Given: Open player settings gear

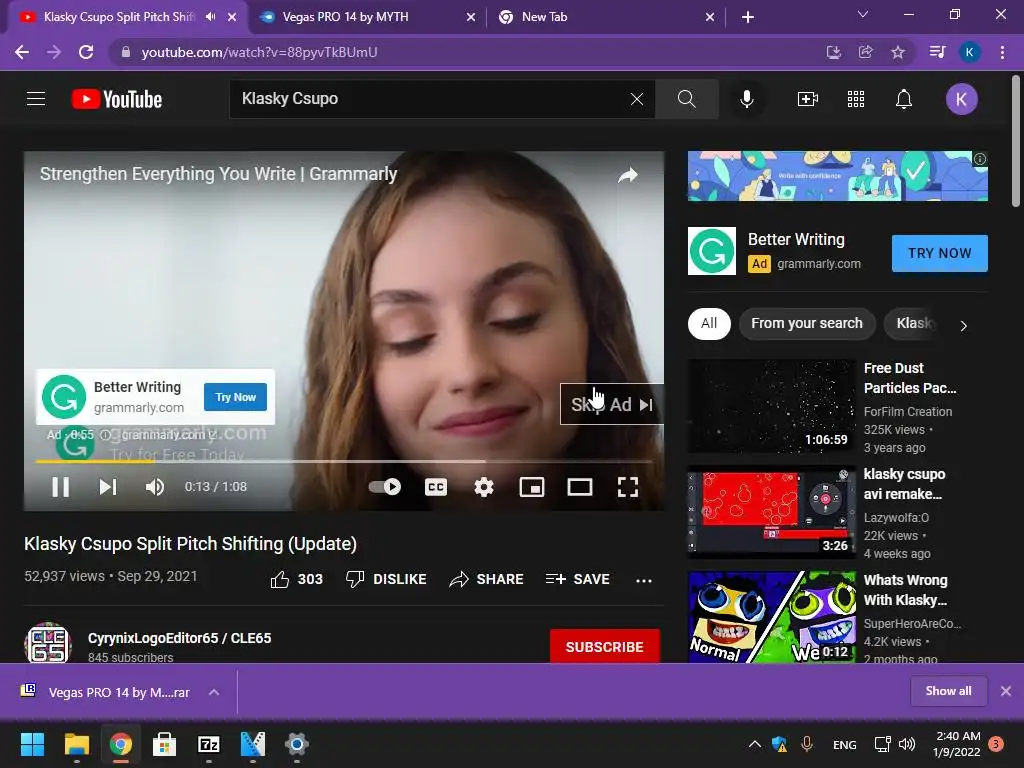Looking at the screenshot, I should [x=484, y=487].
